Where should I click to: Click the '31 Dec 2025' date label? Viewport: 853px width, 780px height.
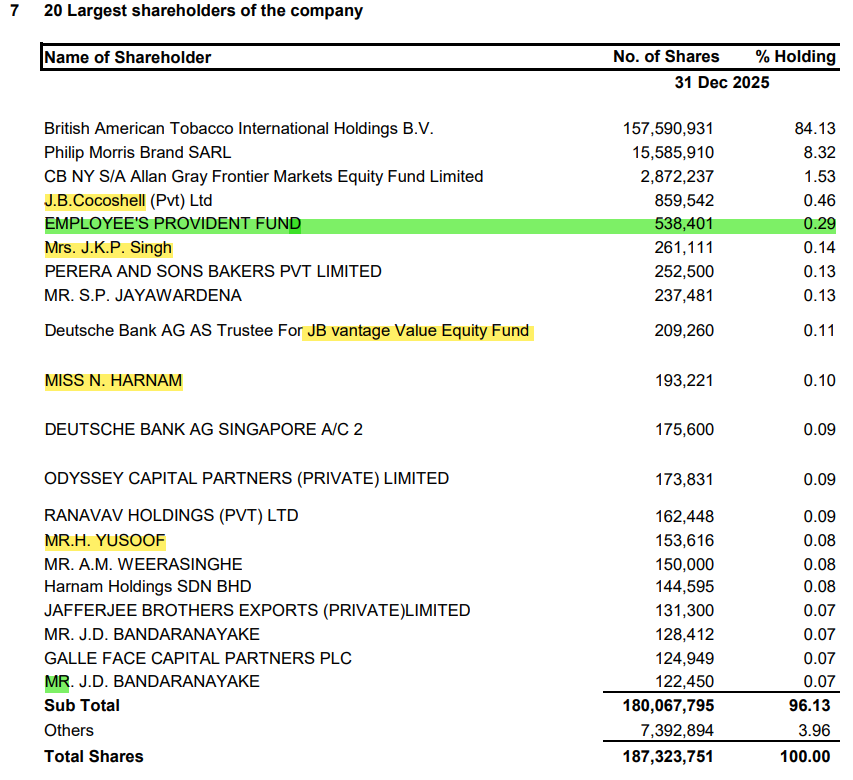click(x=722, y=83)
